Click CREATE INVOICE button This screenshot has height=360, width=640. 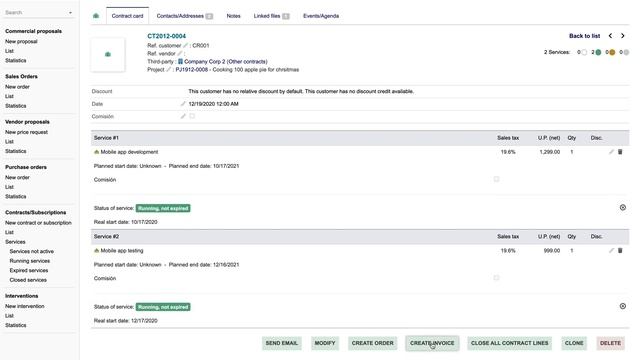pyautogui.click(x=432, y=343)
